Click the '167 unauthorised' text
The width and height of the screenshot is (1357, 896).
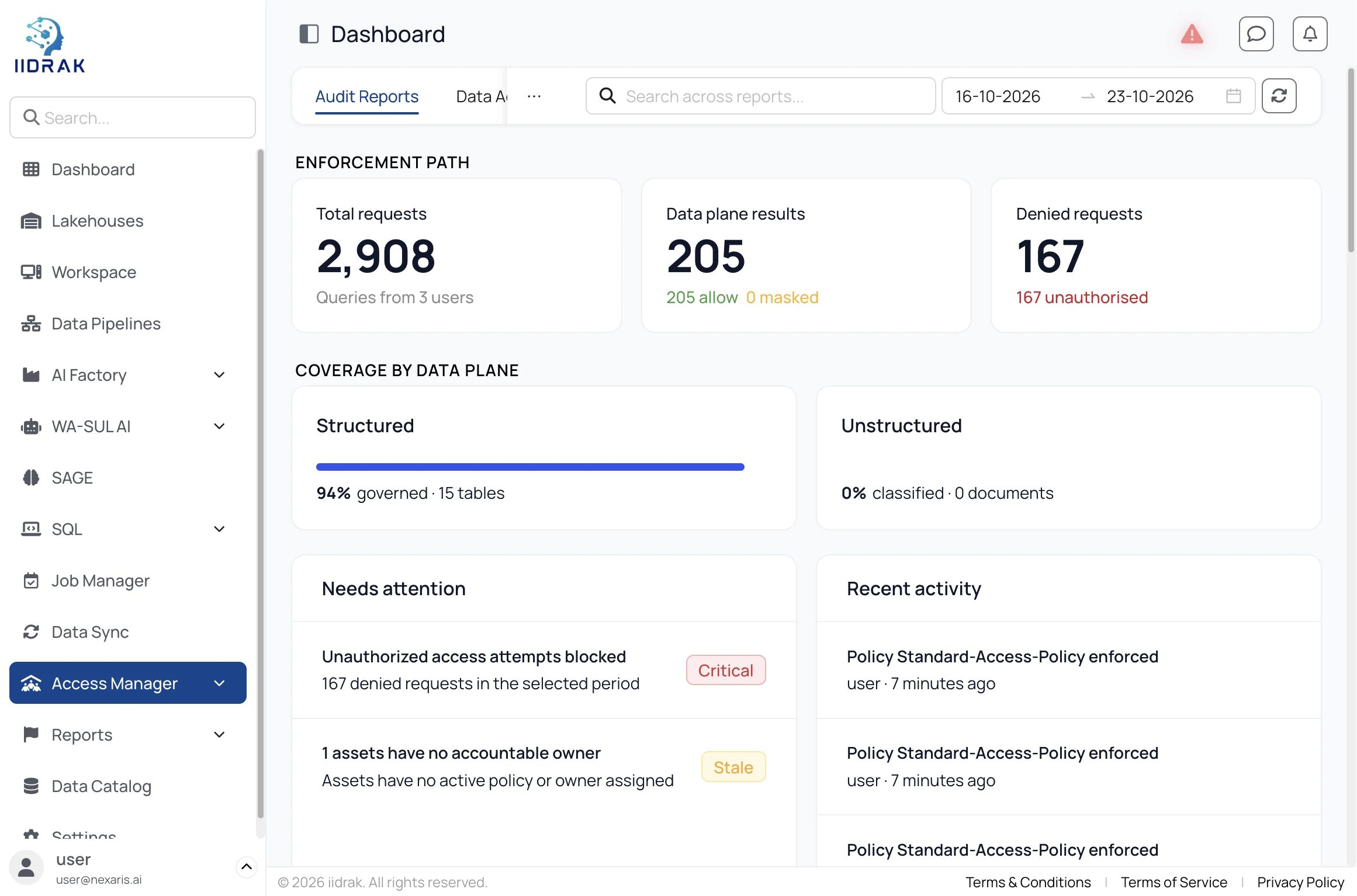tap(1082, 297)
